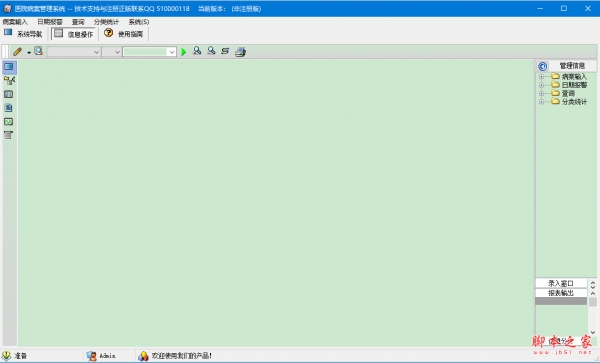Select the document sidebar icon
This screenshot has height=363, width=600.
(8, 108)
